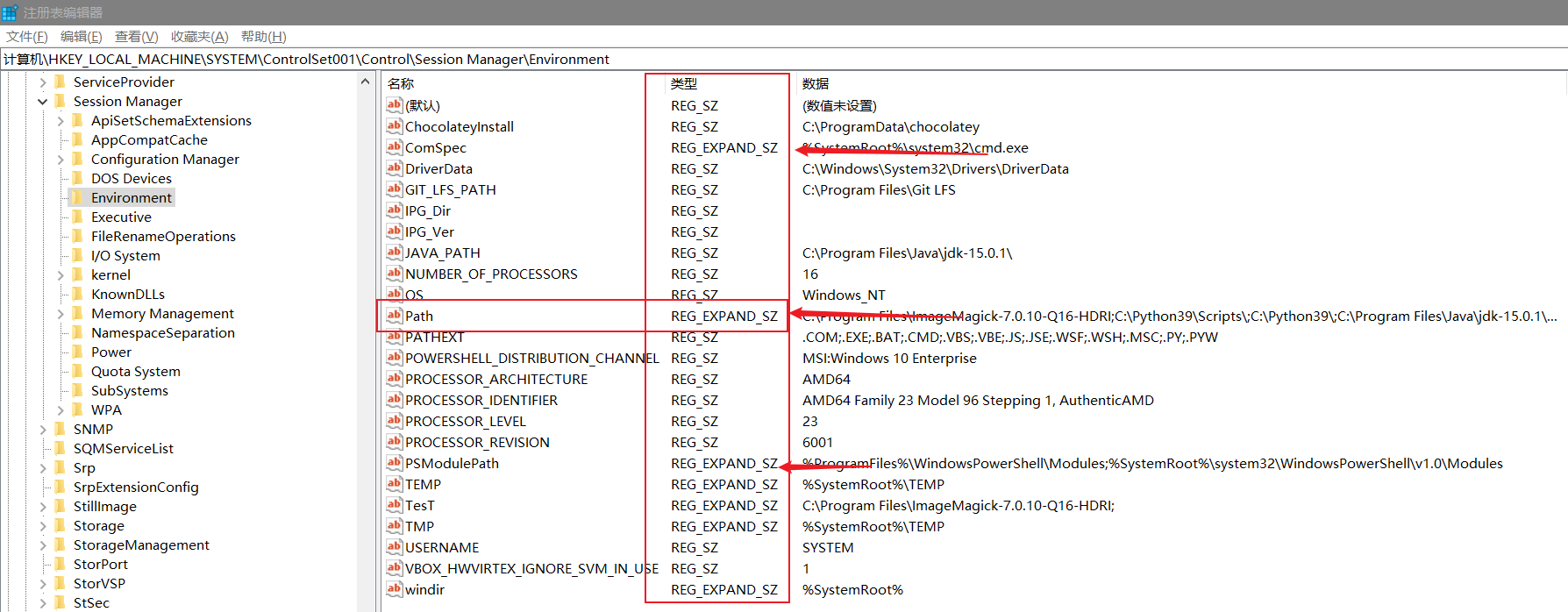This screenshot has width=1568, height=612.
Task: Open the 帮助(H) help menu
Action: pyautogui.click(x=263, y=36)
